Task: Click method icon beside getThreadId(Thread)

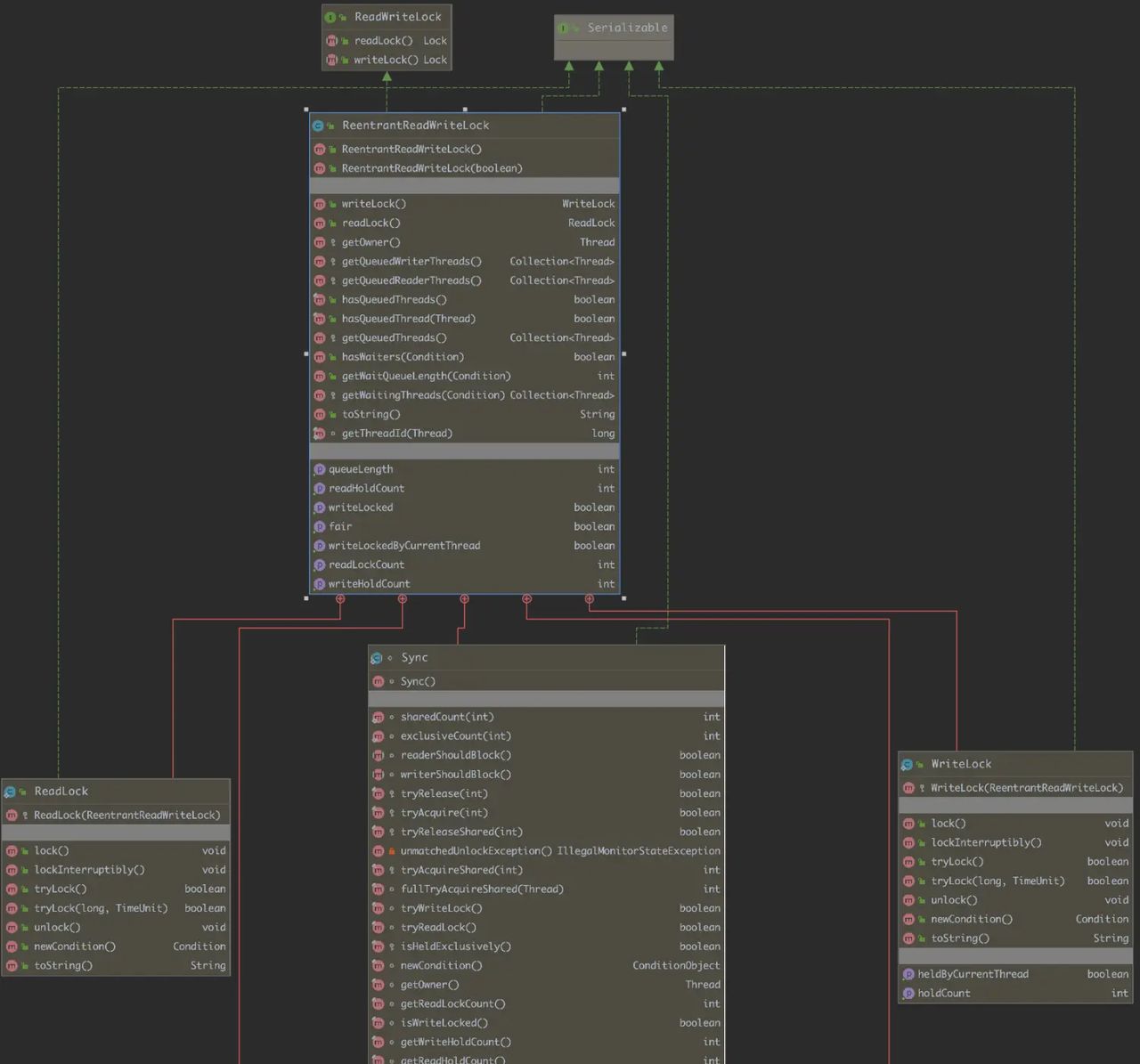Action: tap(319, 434)
